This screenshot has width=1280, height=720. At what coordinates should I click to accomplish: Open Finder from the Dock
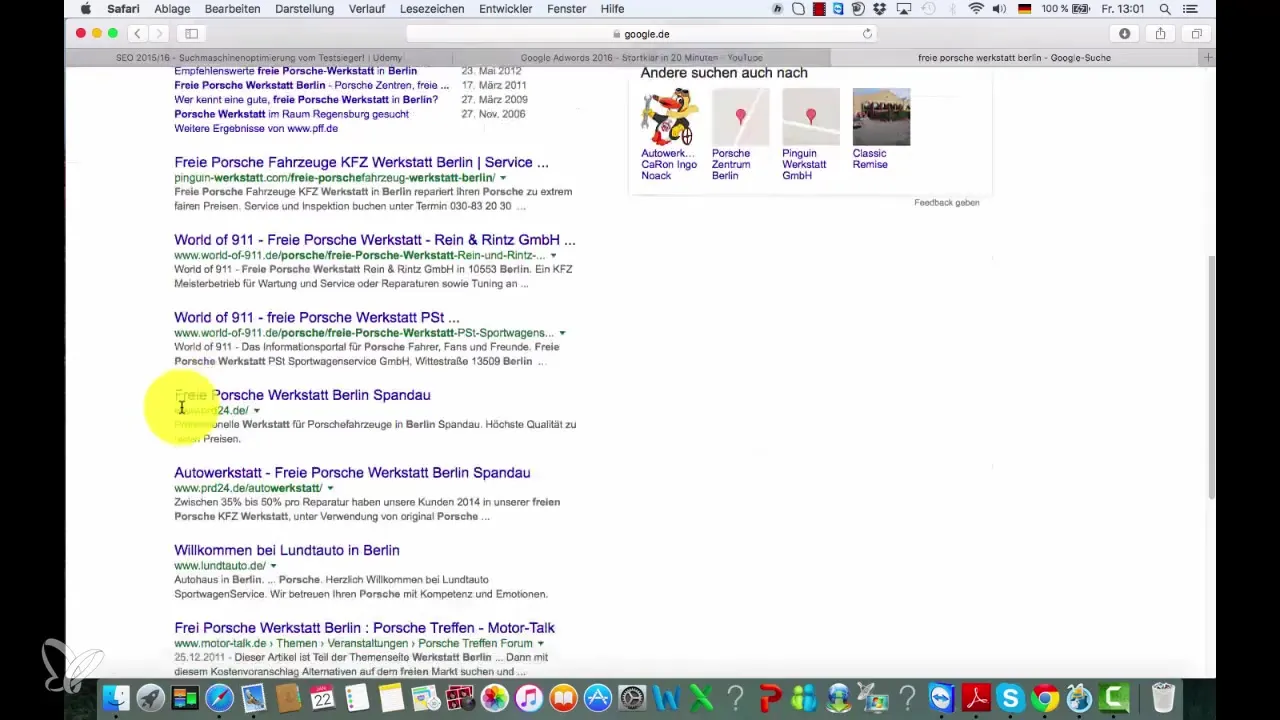116,697
